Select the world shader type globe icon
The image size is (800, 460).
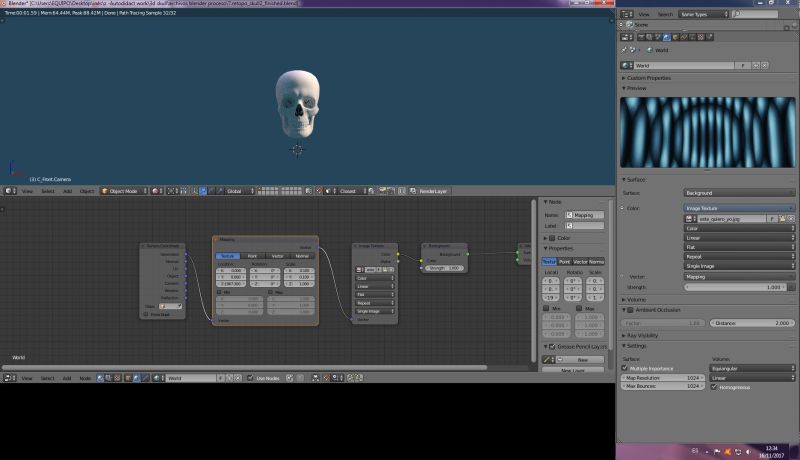(136, 378)
